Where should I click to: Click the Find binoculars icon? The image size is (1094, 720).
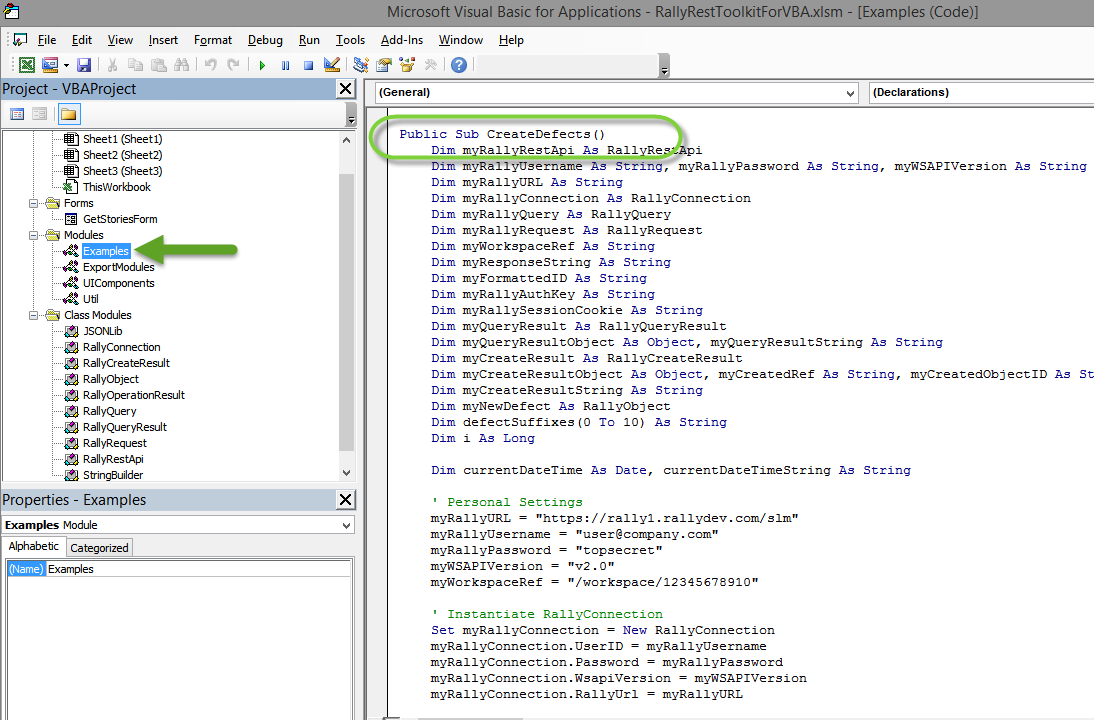point(181,65)
